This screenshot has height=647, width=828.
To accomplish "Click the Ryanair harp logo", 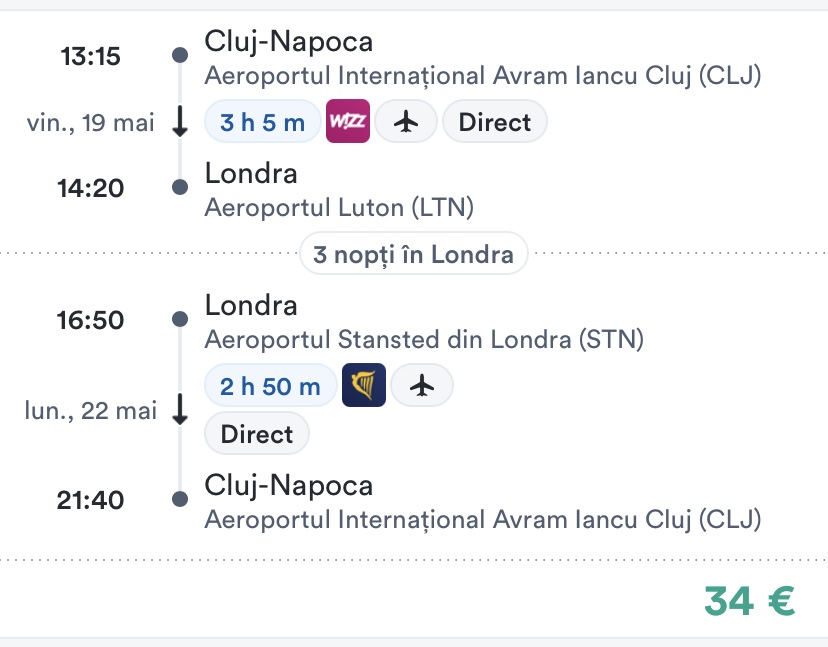I will (364, 386).
